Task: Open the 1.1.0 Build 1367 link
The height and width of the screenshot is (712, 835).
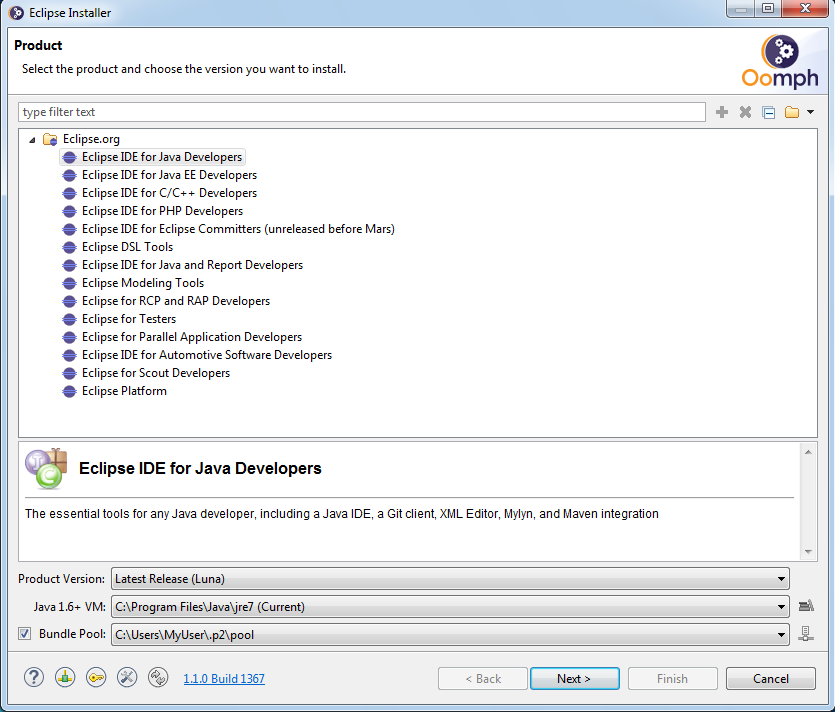Action: (x=224, y=678)
